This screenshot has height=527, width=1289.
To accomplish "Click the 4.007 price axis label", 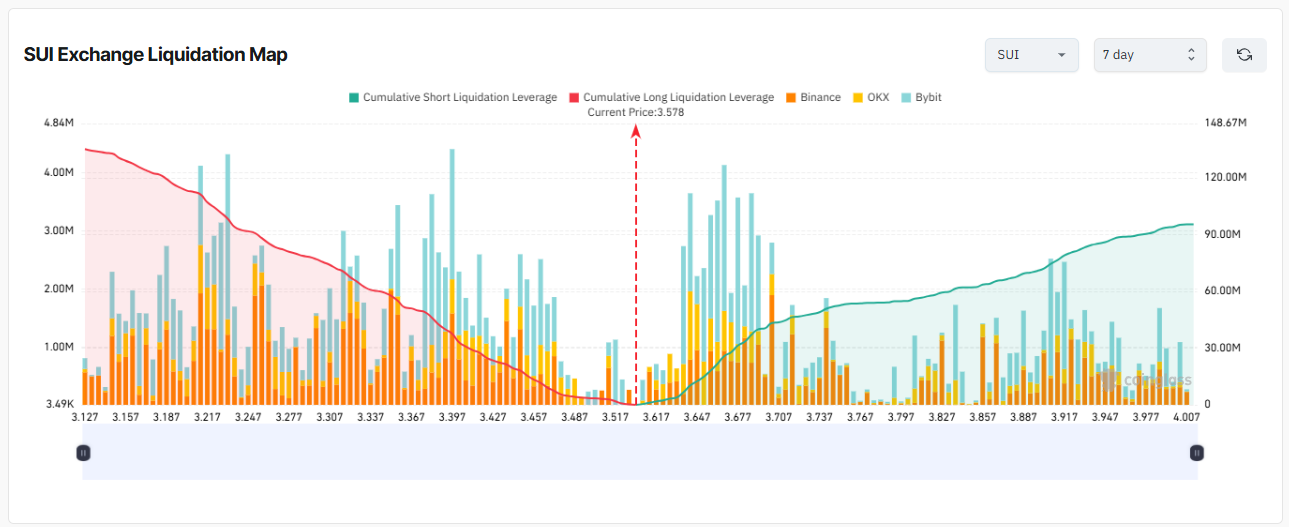I will click(1189, 416).
